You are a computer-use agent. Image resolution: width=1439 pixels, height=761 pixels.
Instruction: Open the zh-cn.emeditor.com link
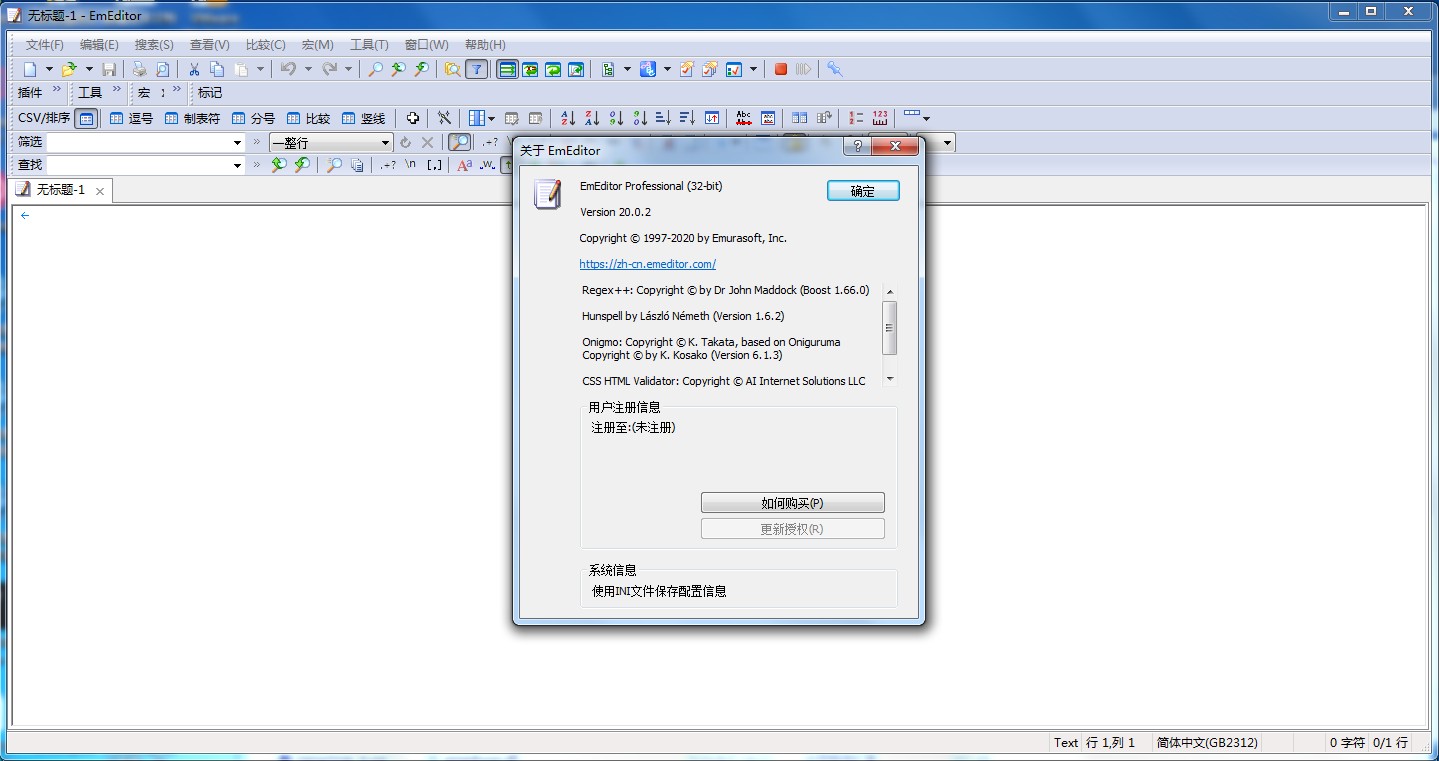click(648, 264)
